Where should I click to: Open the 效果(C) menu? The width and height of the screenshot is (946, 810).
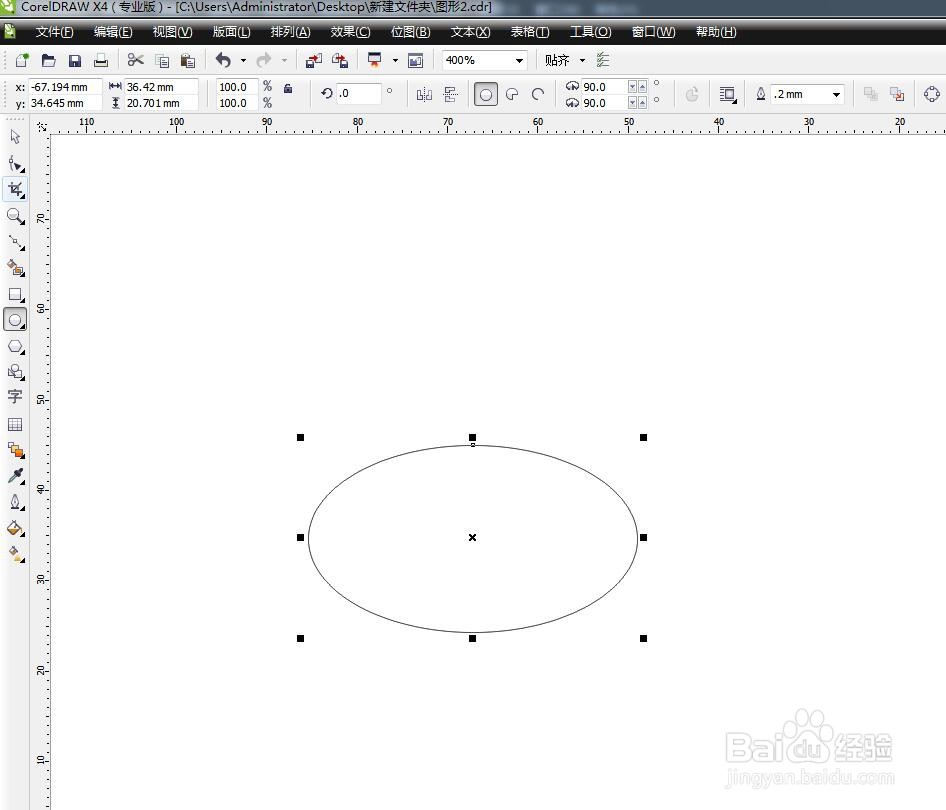coord(351,32)
